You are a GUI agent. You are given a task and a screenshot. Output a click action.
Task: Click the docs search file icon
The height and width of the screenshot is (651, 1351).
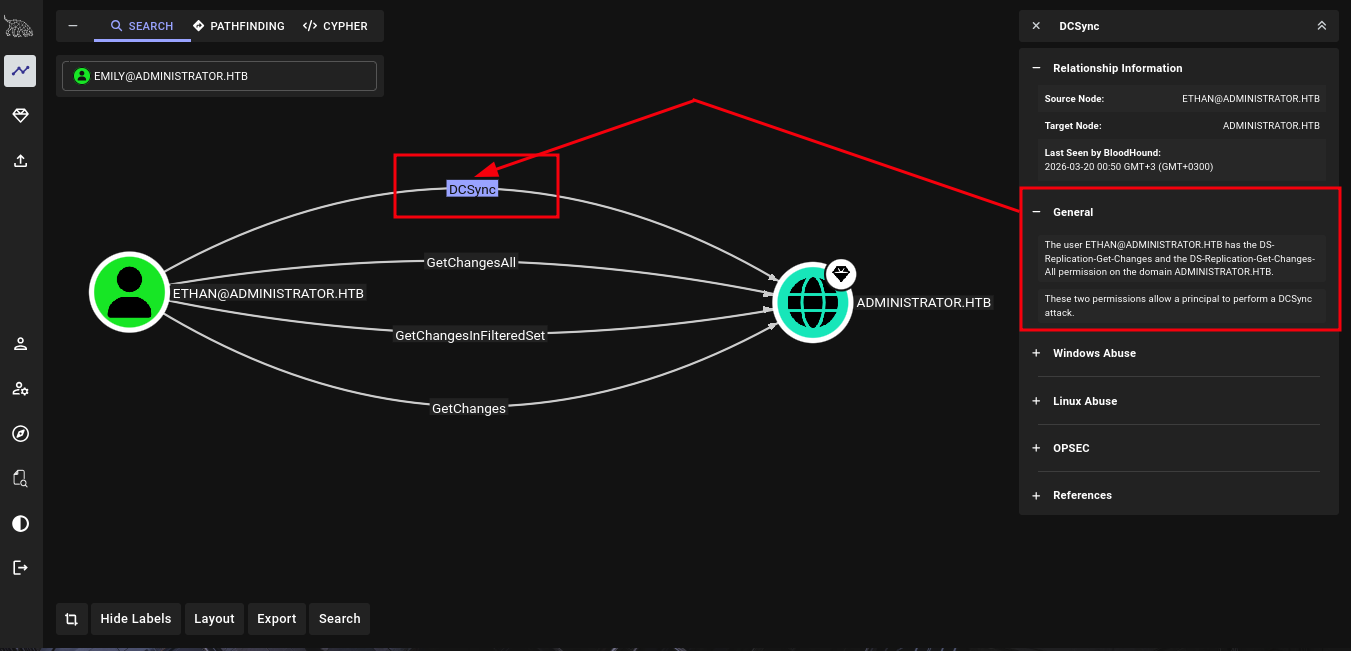coord(20,478)
